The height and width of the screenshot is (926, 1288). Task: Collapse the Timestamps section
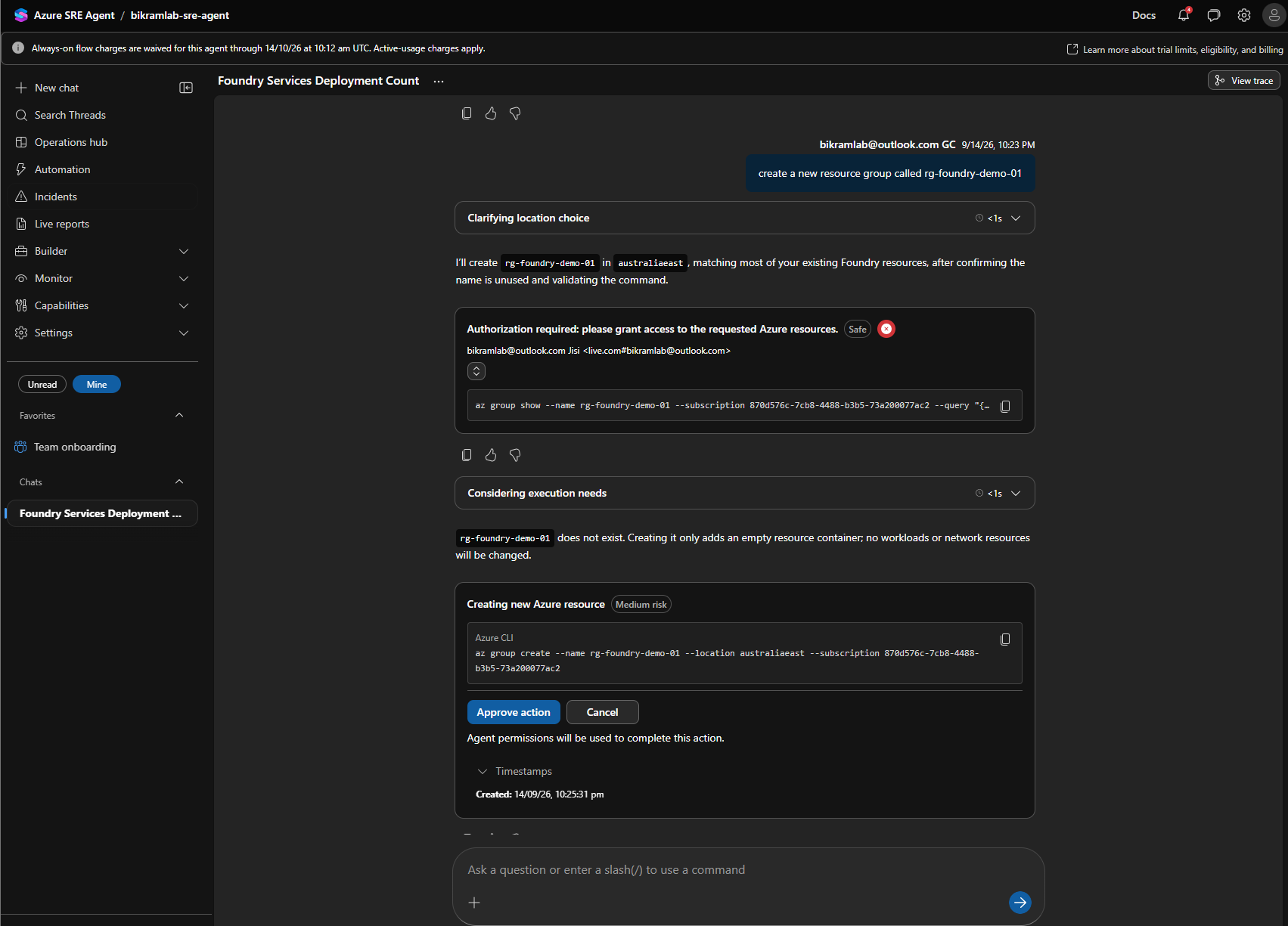(514, 771)
